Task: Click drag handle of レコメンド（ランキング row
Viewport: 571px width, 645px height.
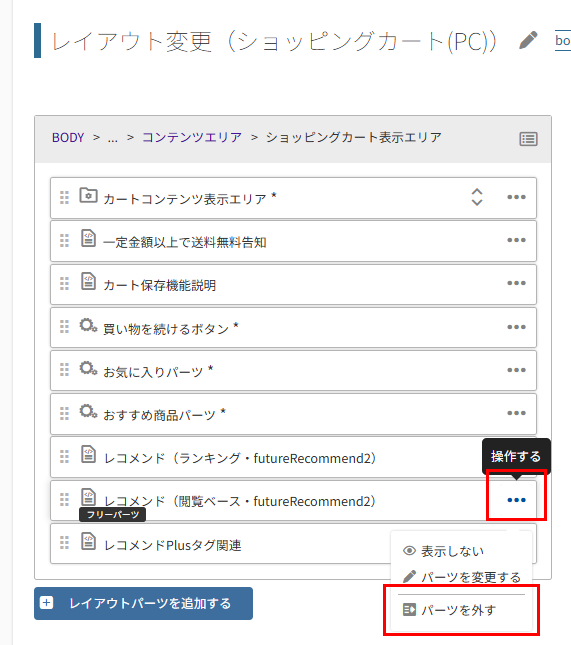Action: pyautogui.click(x=65, y=457)
